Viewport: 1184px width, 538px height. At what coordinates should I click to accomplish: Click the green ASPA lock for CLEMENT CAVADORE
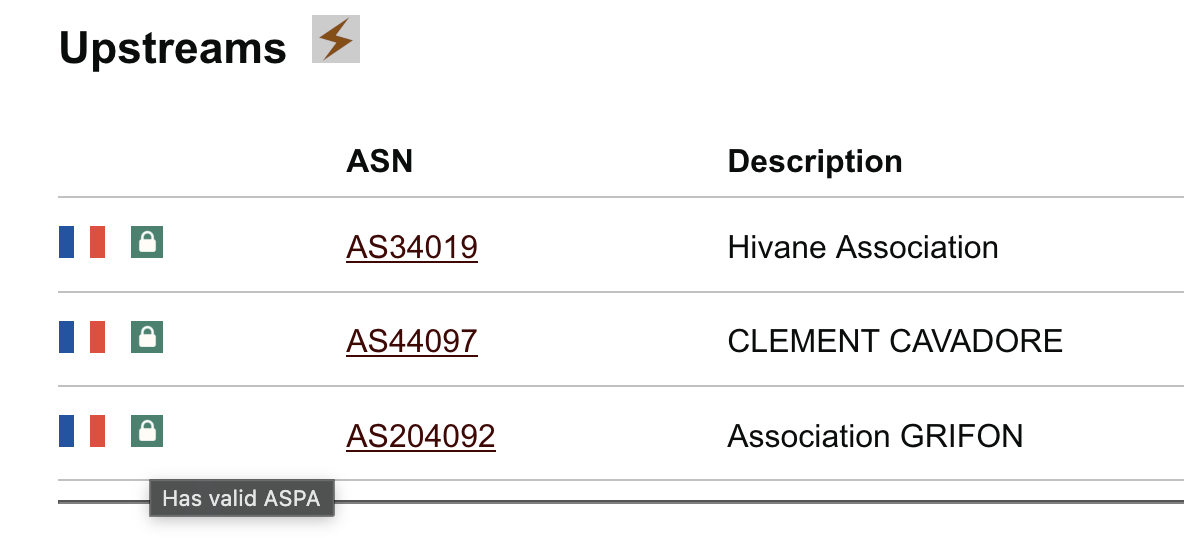click(x=147, y=337)
